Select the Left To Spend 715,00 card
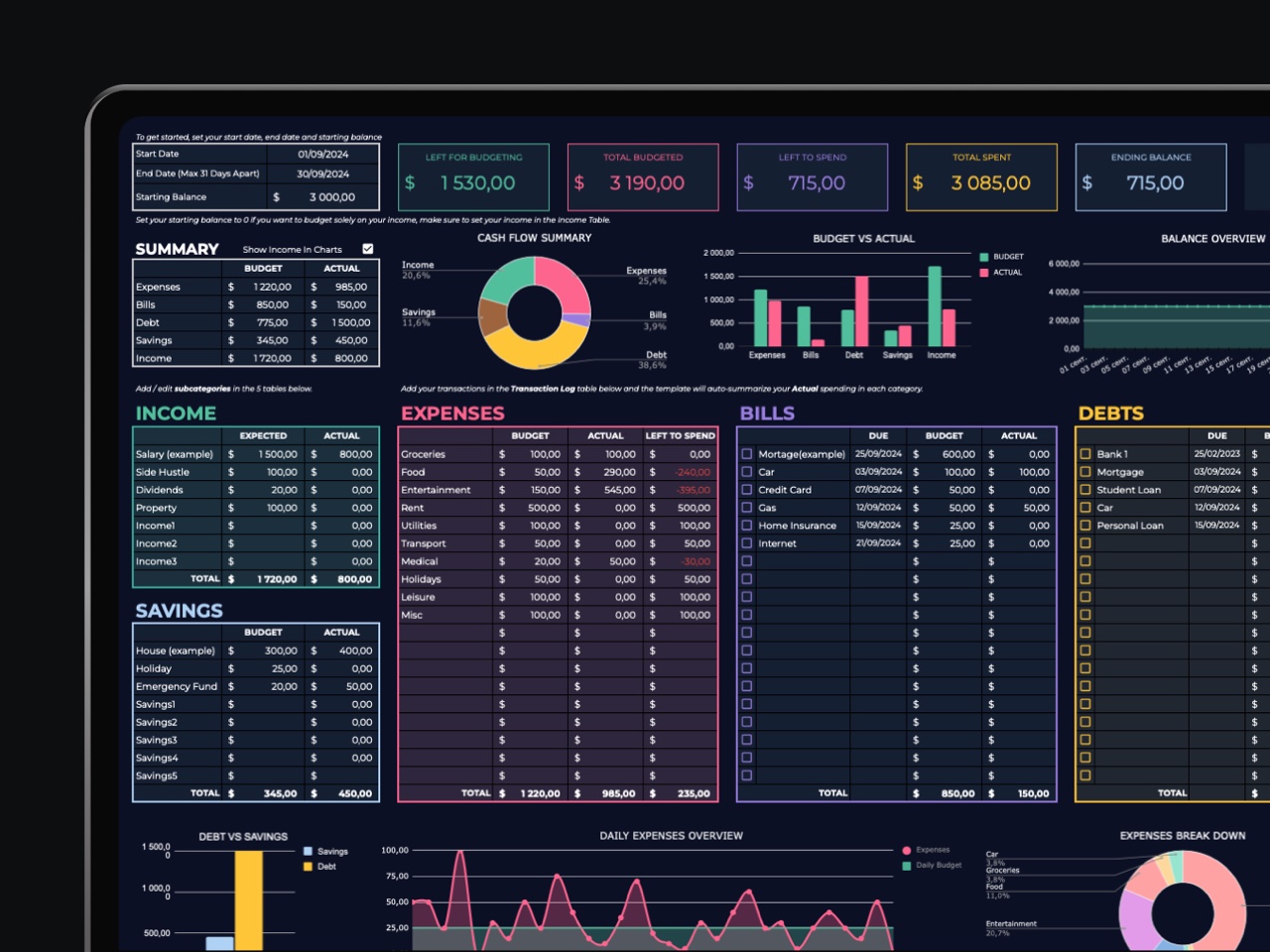 813,178
